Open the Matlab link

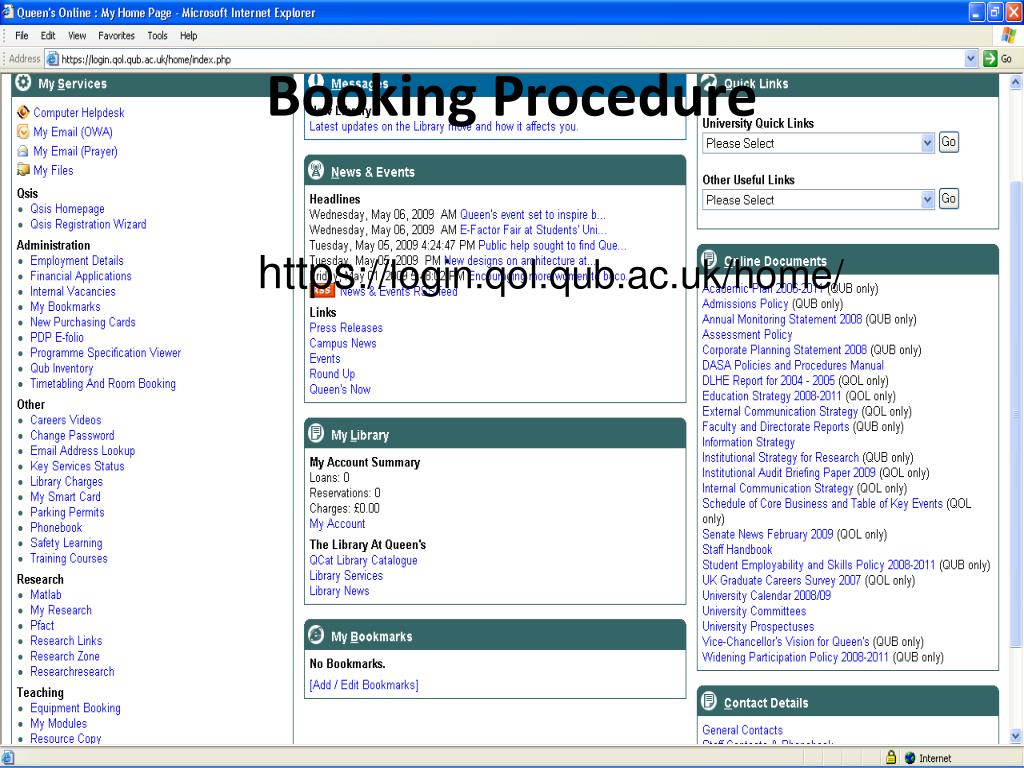(x=46, y=595)
